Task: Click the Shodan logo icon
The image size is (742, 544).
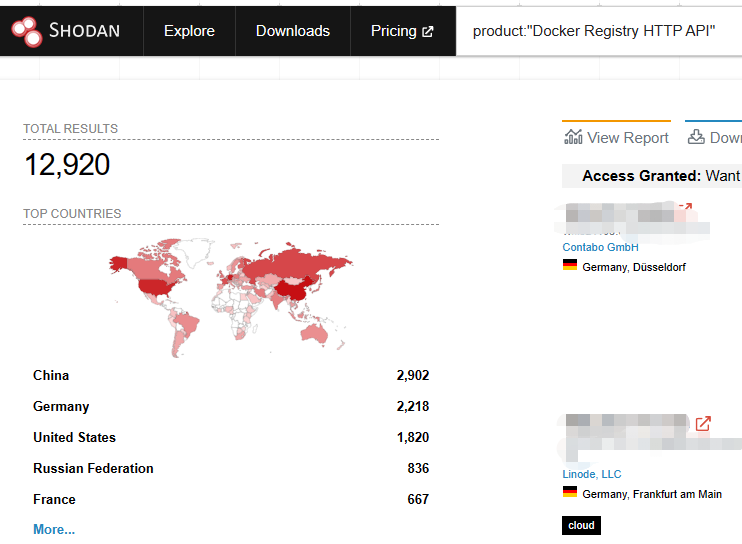Action: point(26,32)
